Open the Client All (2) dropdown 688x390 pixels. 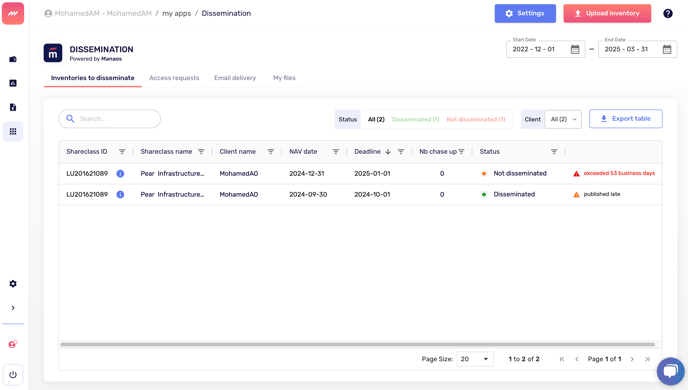coord(563,119)
